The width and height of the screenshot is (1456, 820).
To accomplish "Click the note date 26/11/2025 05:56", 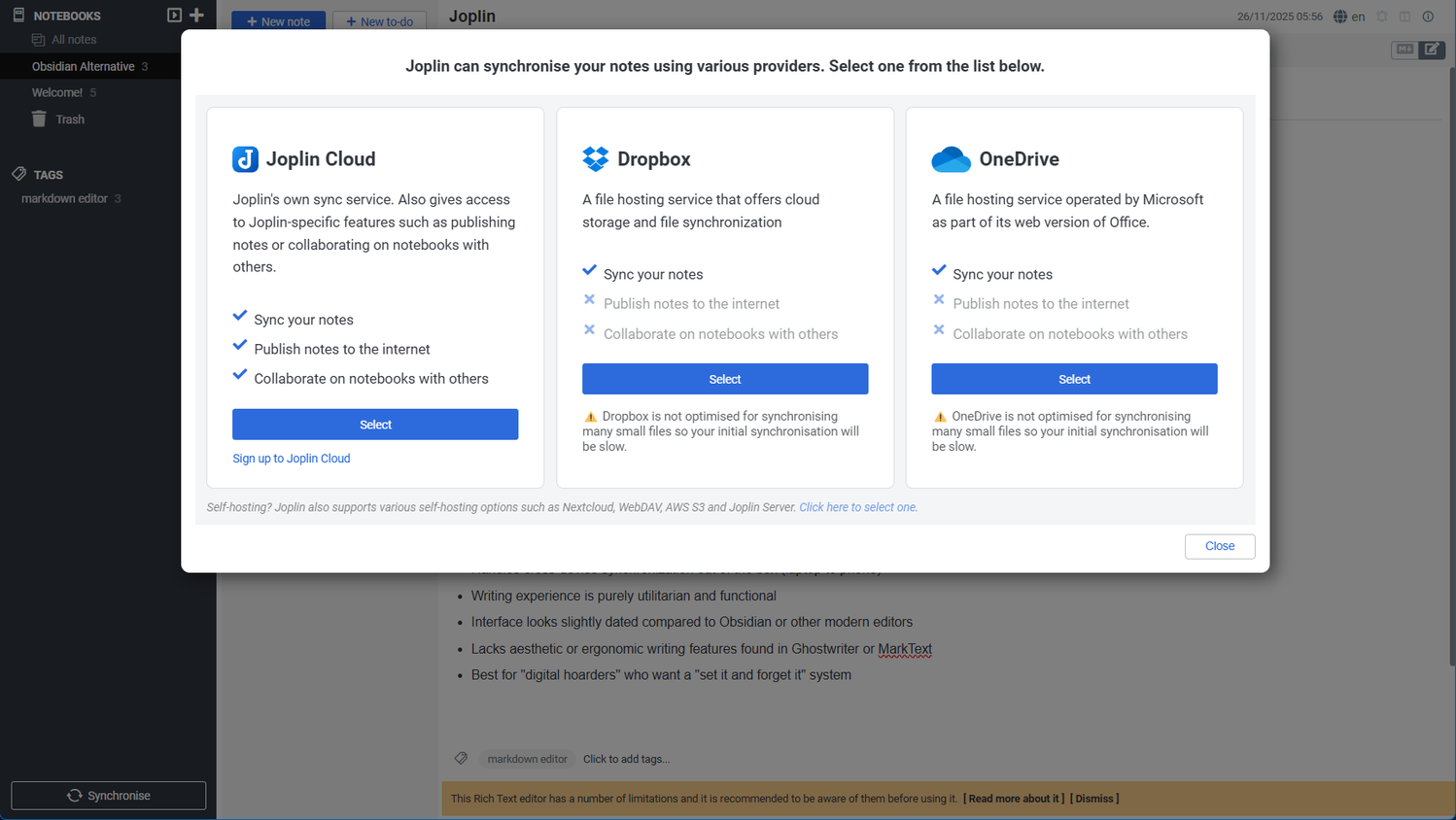I will (x=1279, y=17).
